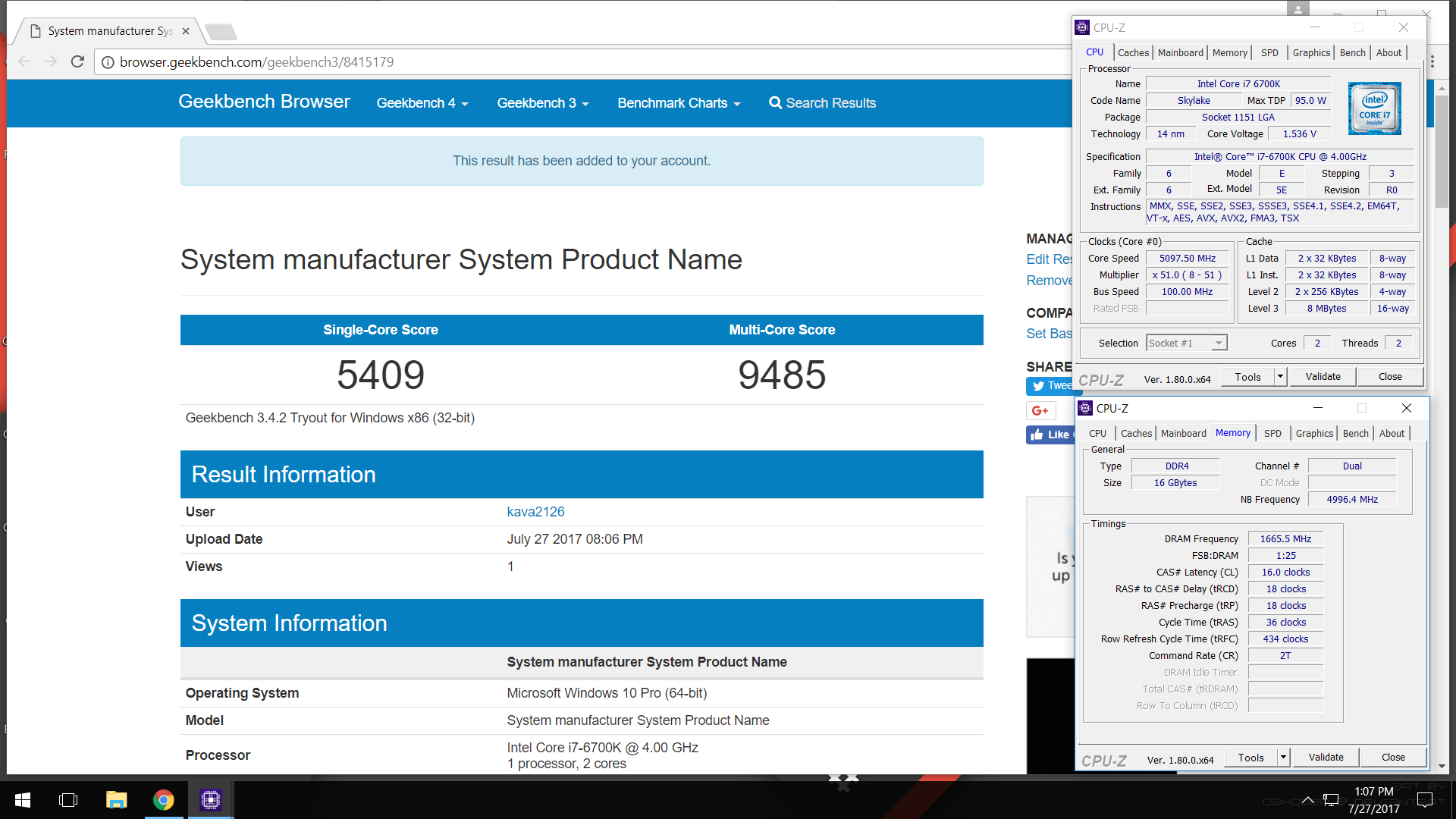The width and height of the screenshot is (1456, 819).
Task: Click the taskbar clock showing 1:07 PM
Action: [1374, 800]
